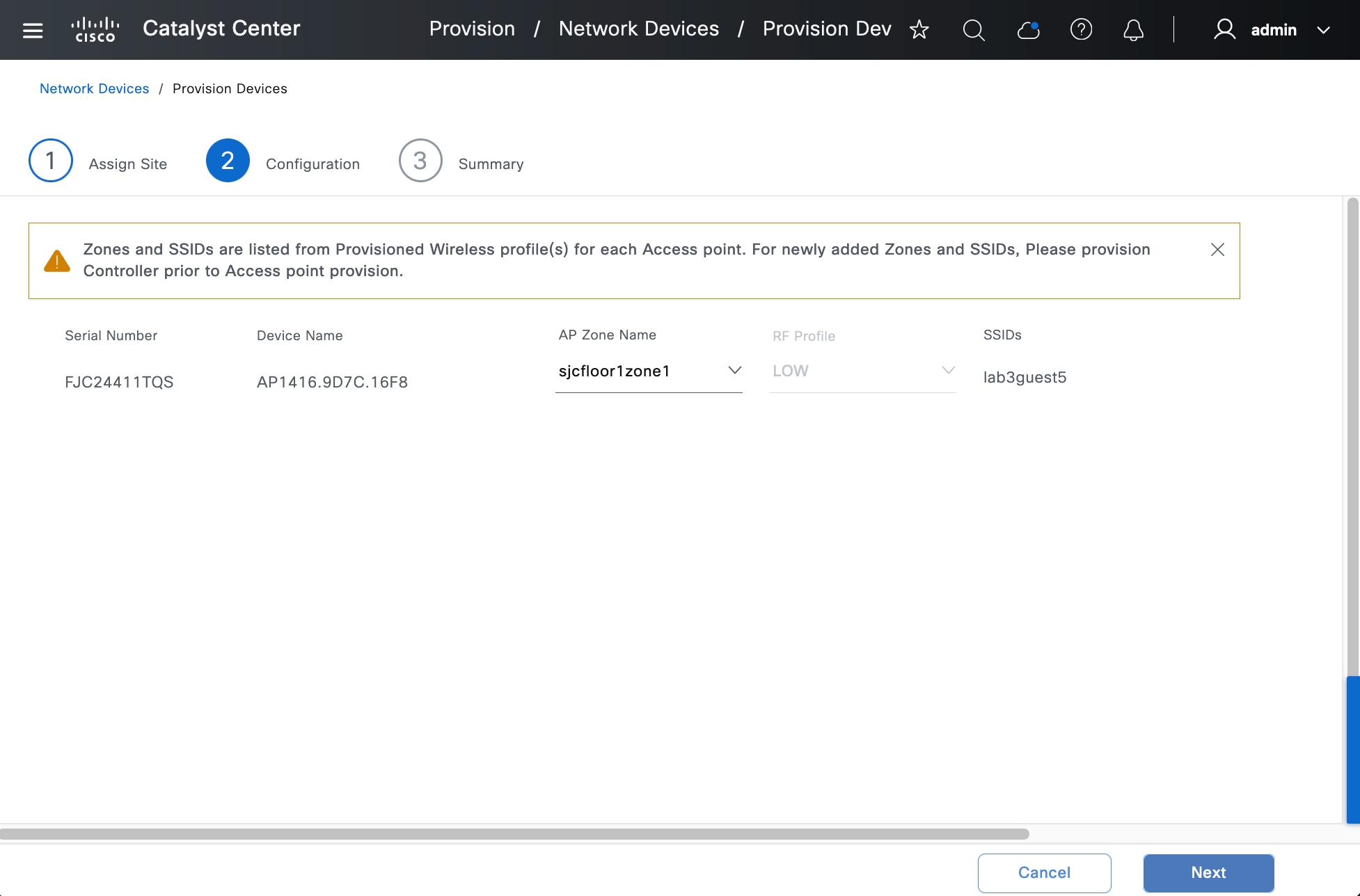Click the Cancel button

1044,872
